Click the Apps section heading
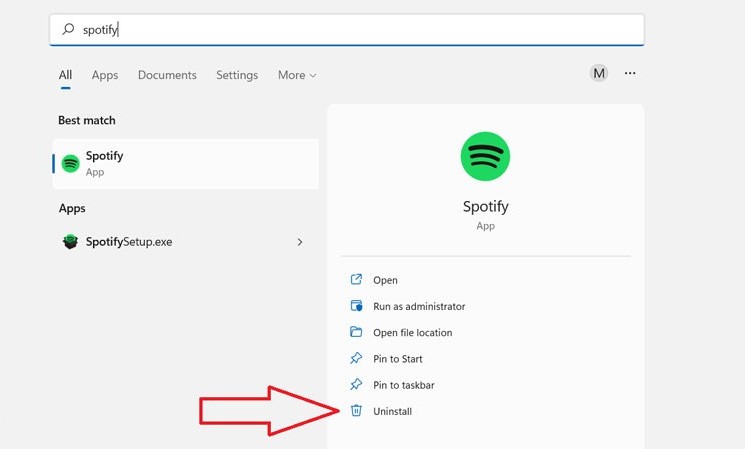Screen dimensions: 745x449 coord(72,208)
